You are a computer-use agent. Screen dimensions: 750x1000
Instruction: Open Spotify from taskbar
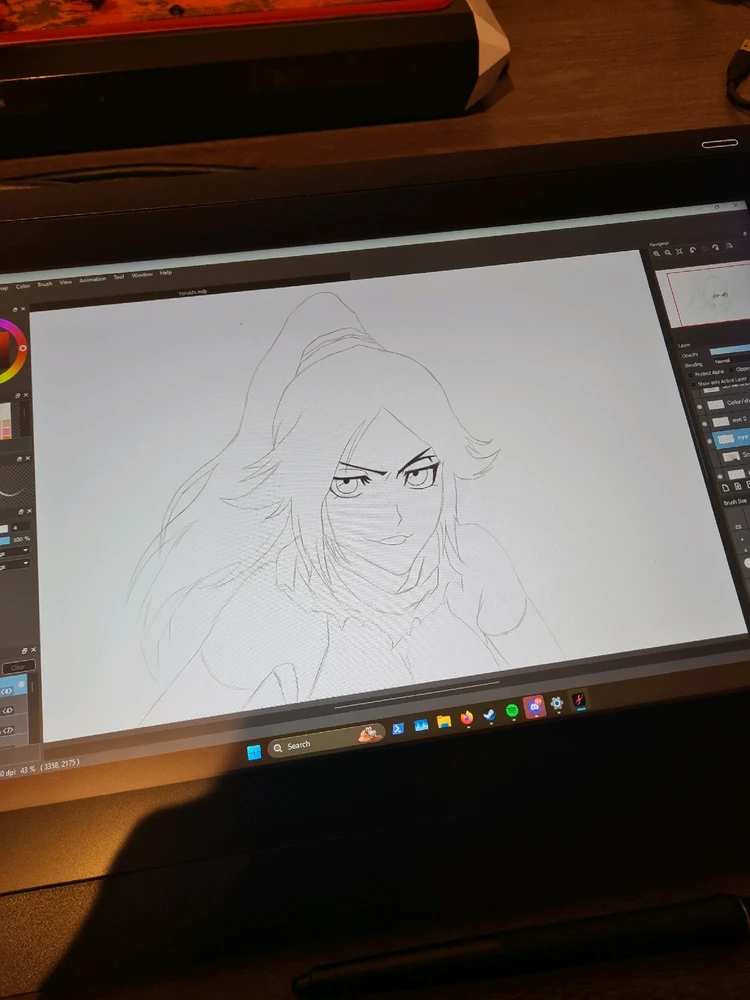coord(511,710)
